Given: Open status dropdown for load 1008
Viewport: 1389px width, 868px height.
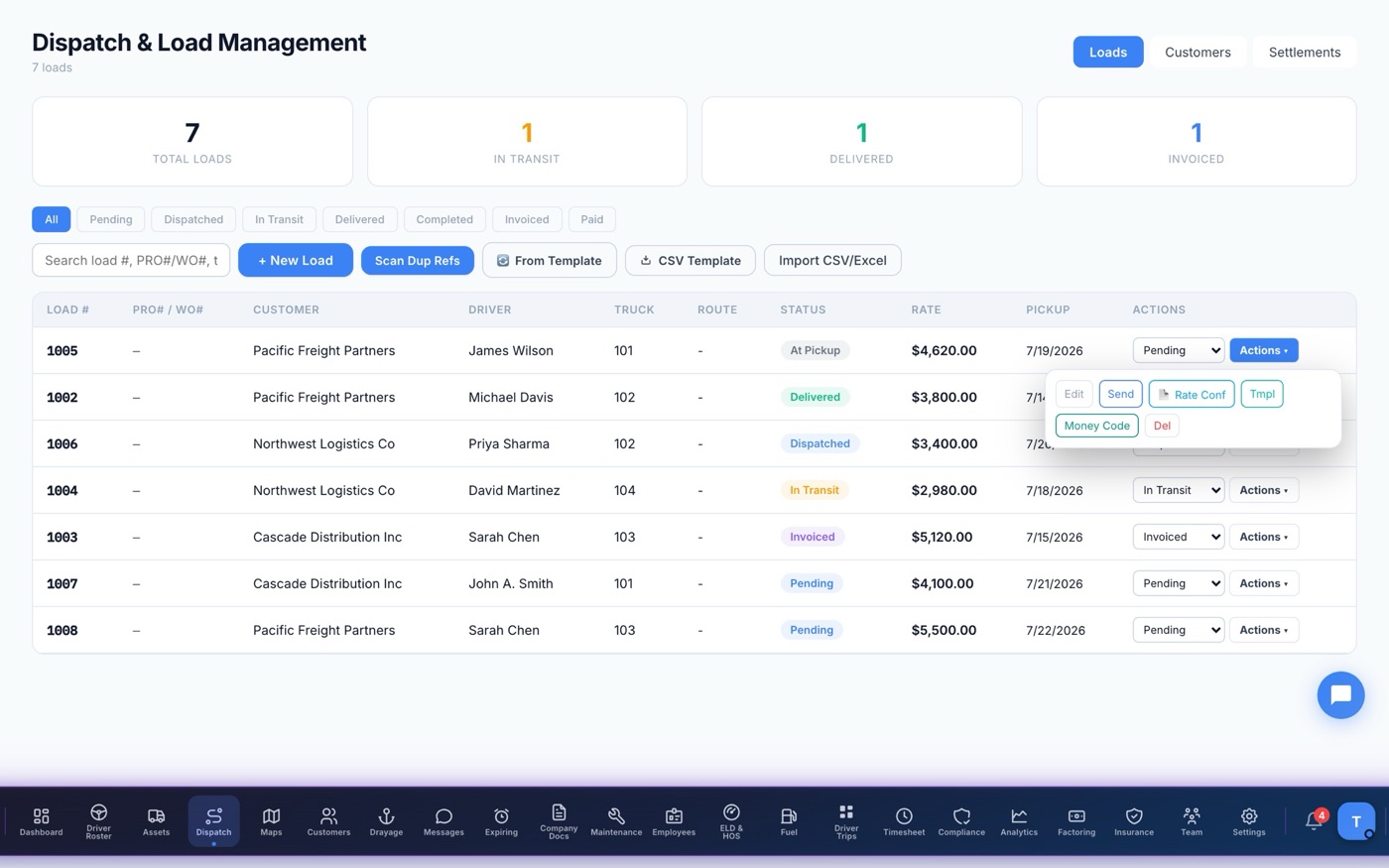Looking at the screenshot, I should pos(1179,630).
